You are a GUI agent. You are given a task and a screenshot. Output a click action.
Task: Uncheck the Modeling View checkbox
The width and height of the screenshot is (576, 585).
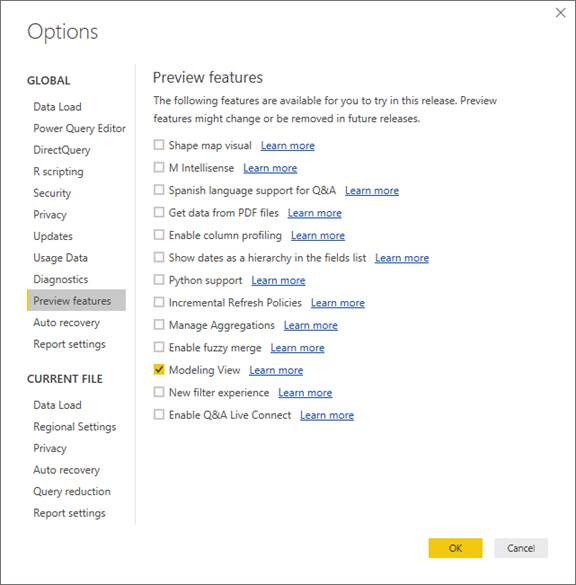click(x=159, y=369)
